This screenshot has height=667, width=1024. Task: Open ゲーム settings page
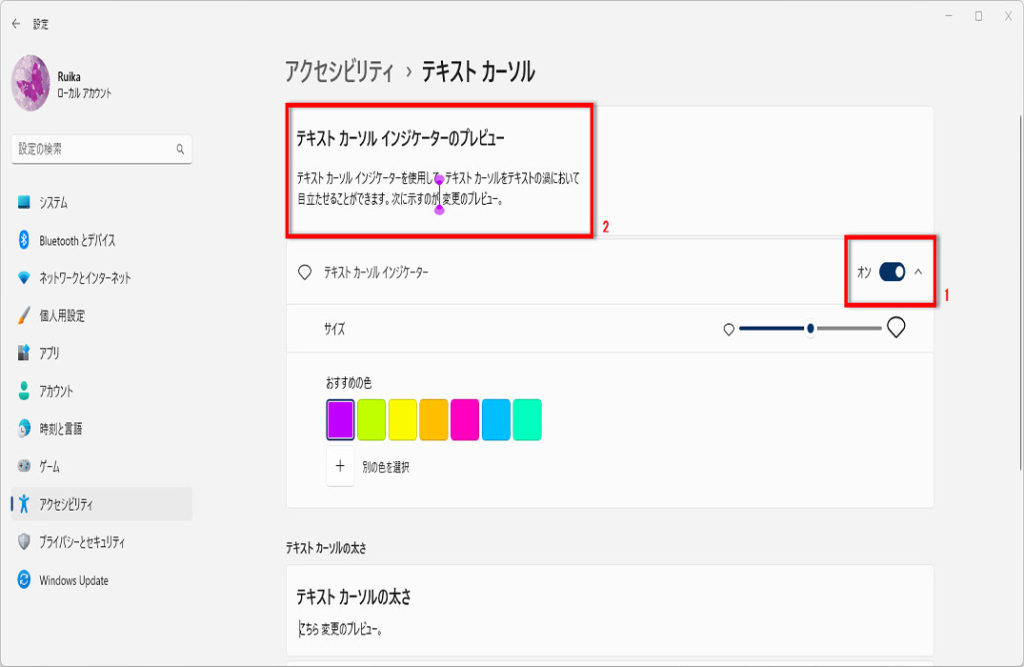click(49, 467)
